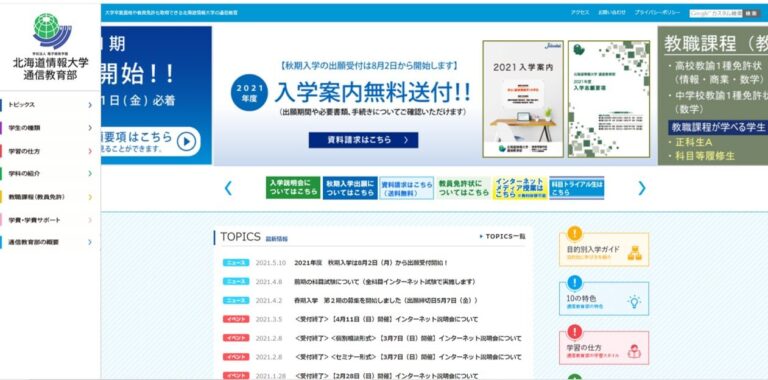Go to previous carousel slide arrow
This screenshot has width=768, height=380.
point(228,188)
